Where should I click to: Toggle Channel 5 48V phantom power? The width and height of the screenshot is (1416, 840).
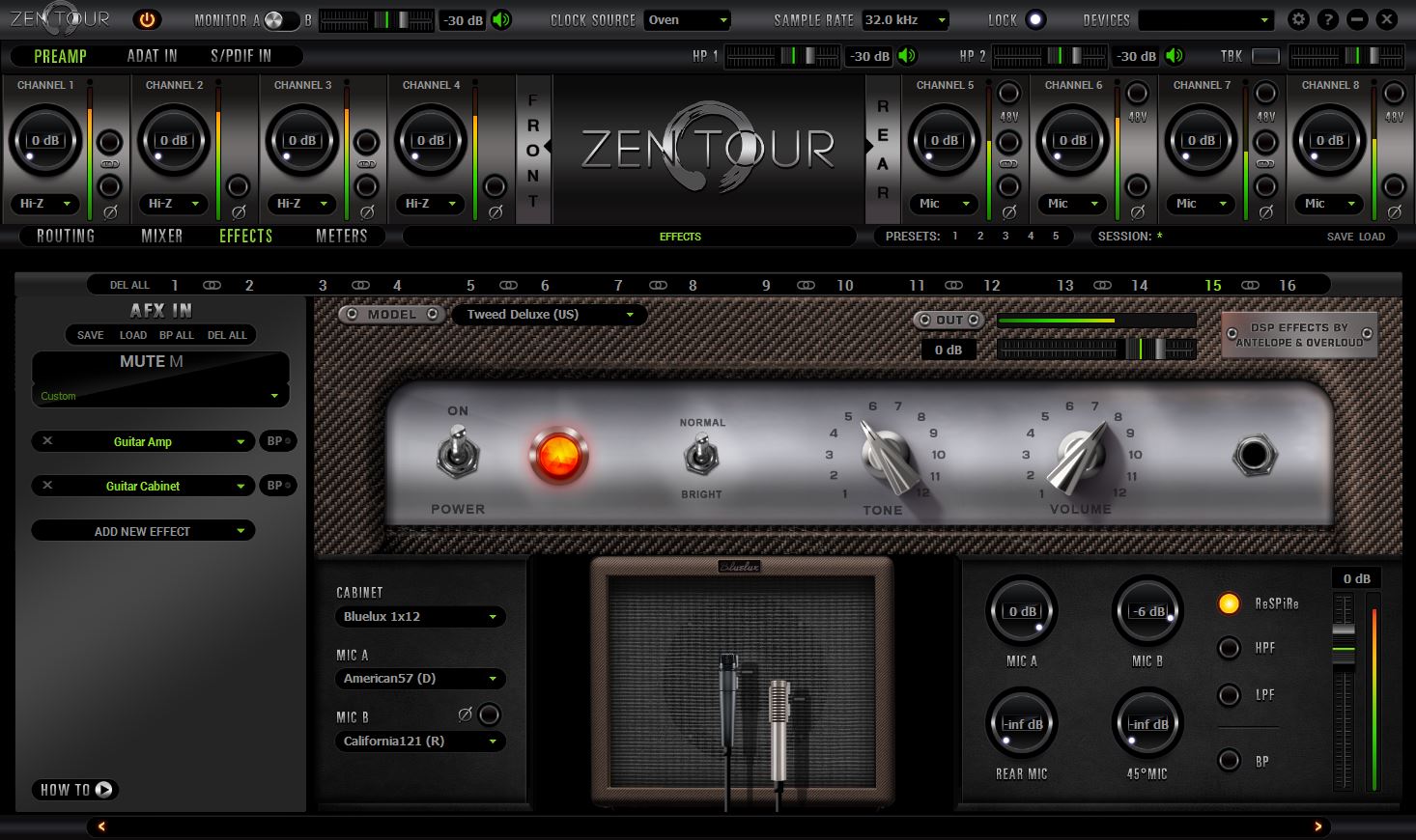coord(1008,94)
